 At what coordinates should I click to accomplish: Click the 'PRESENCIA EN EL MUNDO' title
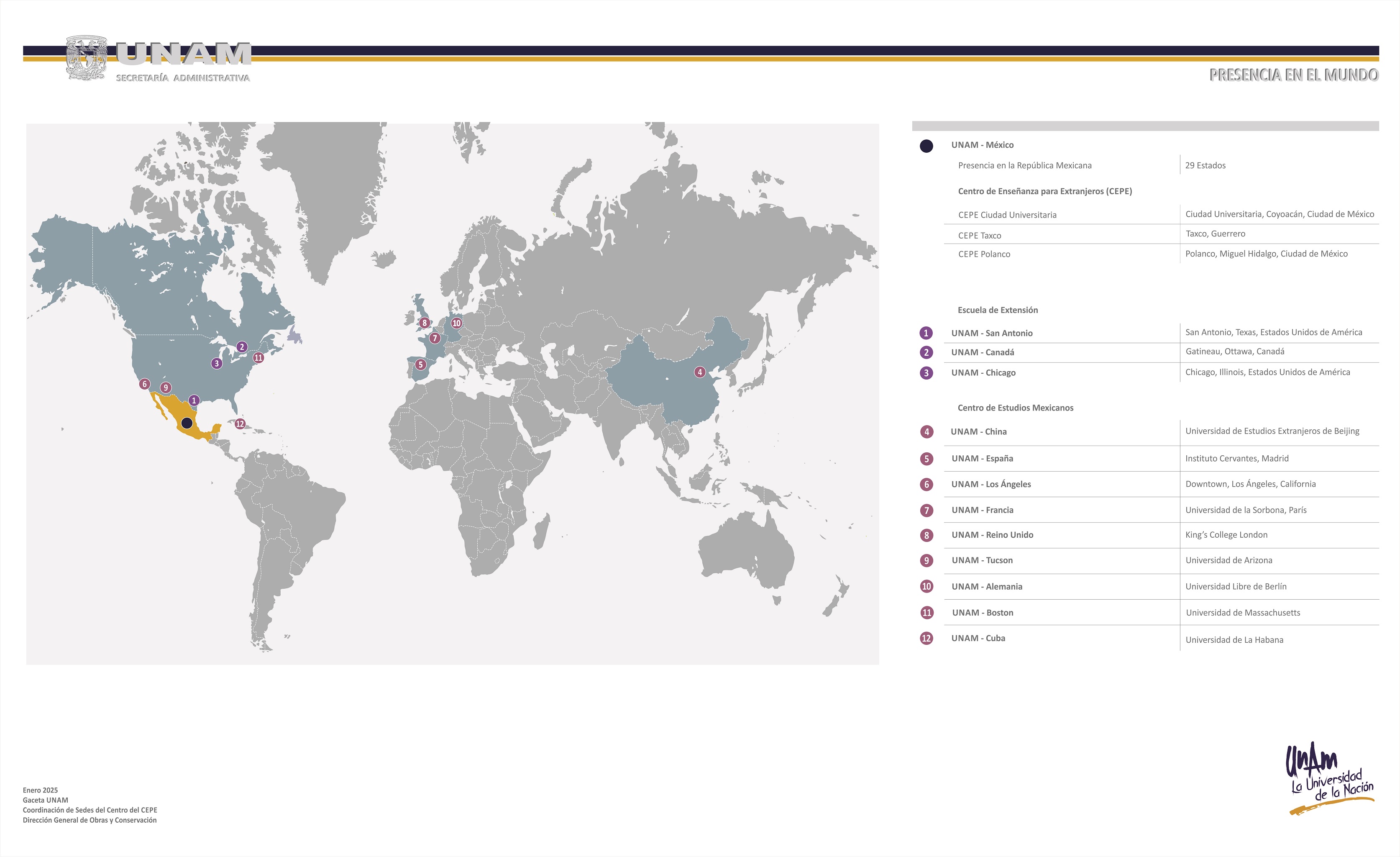point(1294,74)
